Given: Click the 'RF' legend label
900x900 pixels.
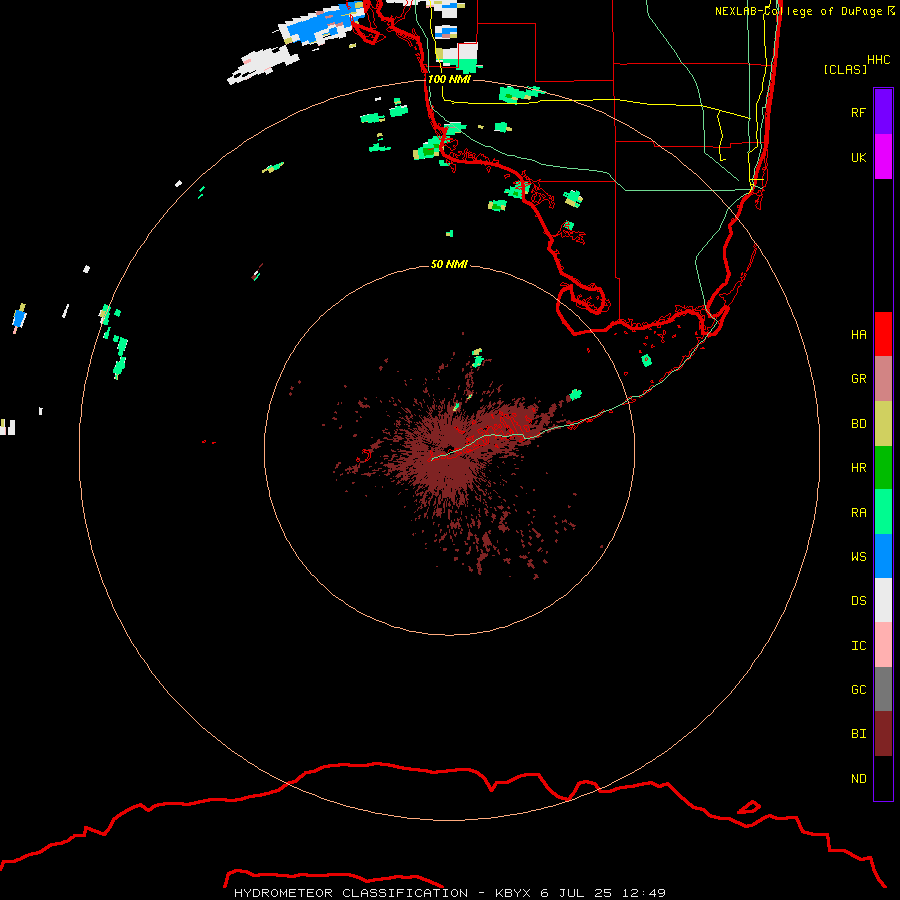Looking at the screenshot, I should [x=858, y=112].
